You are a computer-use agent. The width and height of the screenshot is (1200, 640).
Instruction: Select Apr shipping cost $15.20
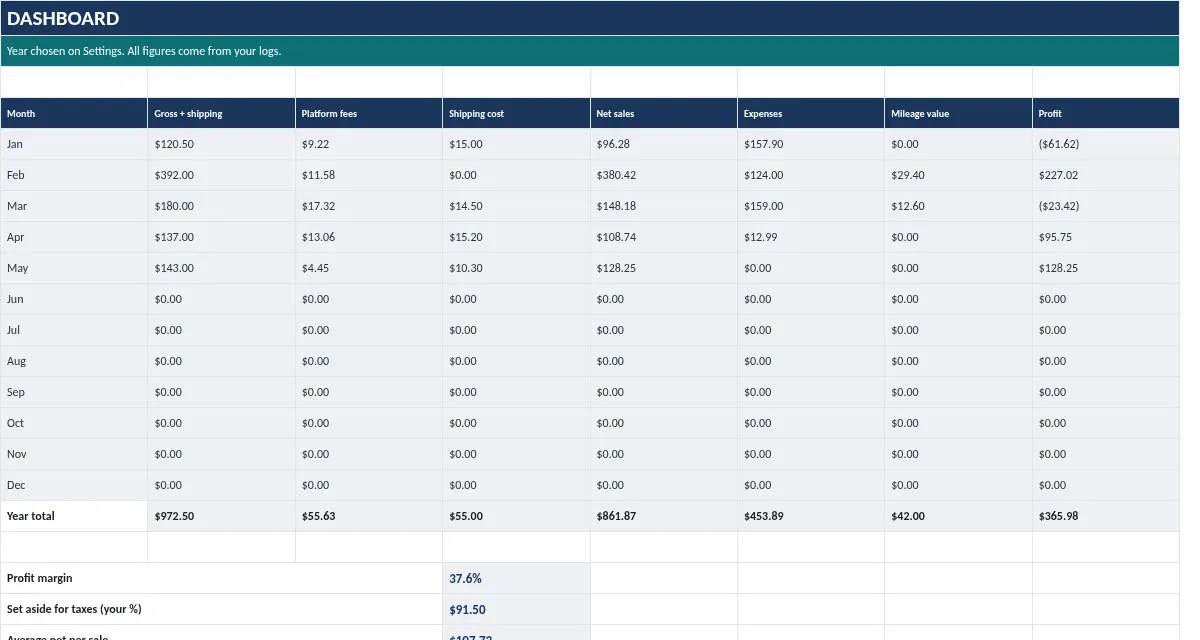tap(516, 237)
